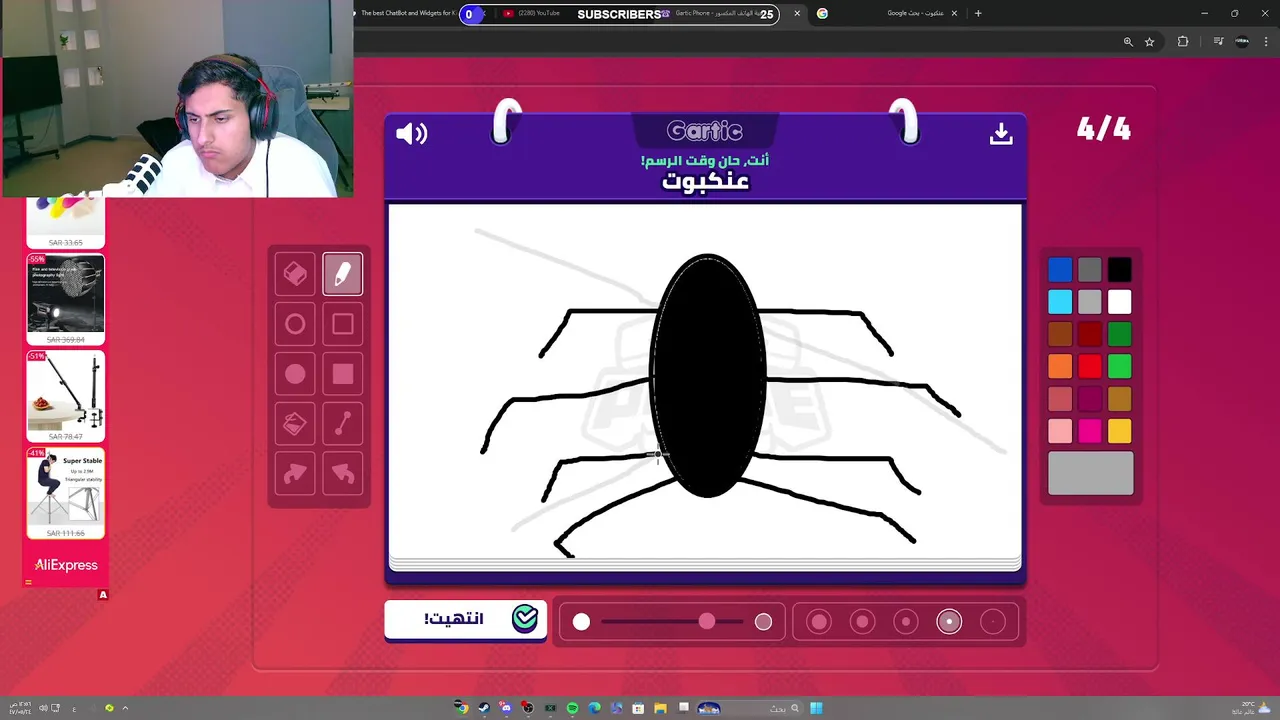Select the straight line tool
The width and height of the screenshot is (1280, 720).
[x=343, y=424]
